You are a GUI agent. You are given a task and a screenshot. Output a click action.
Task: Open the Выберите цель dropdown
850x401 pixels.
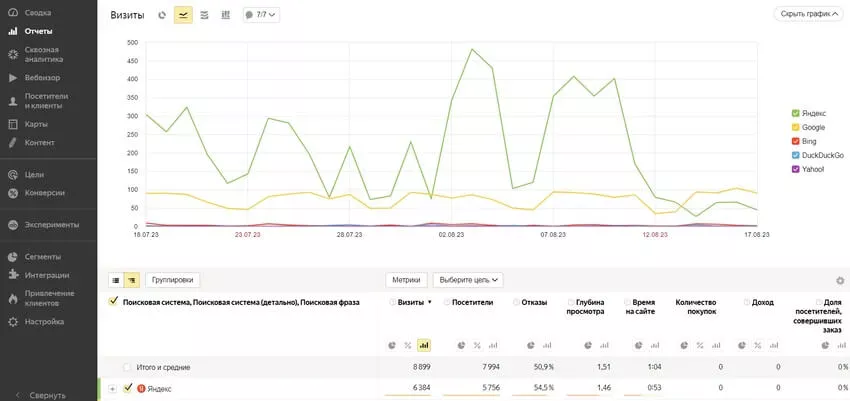pos(467,280)
